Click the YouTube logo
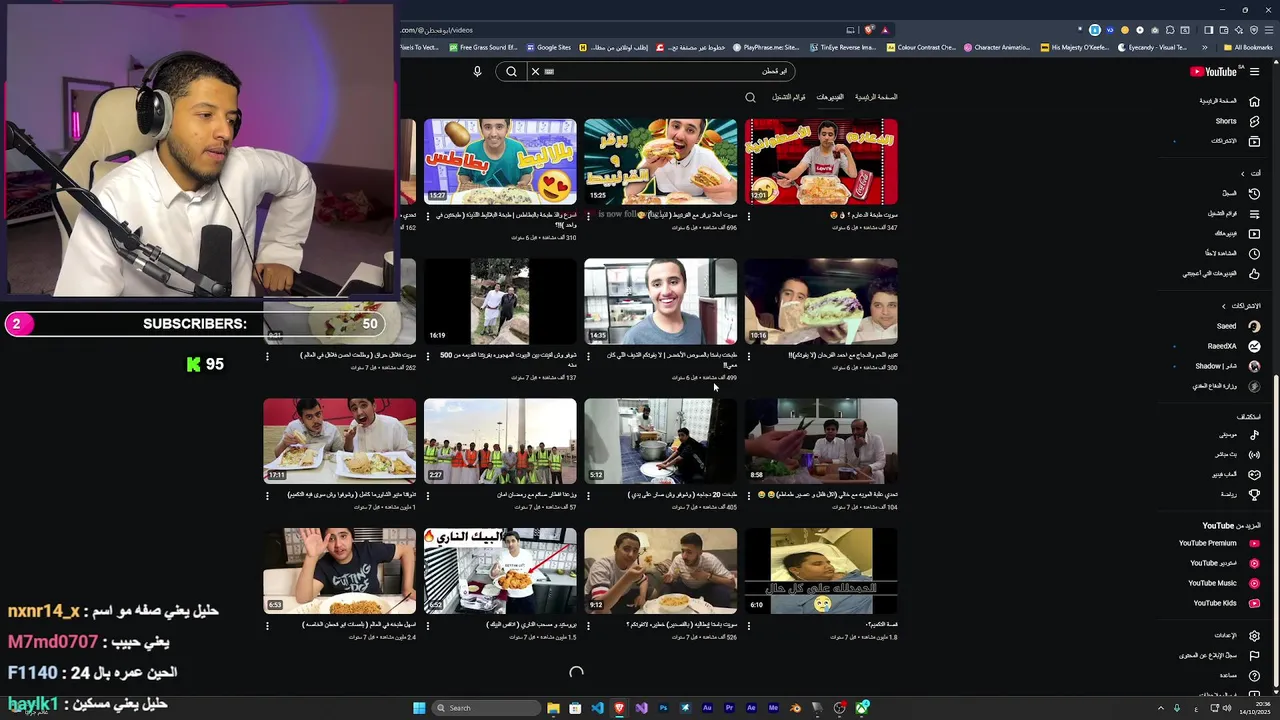This screenshot has height=720, width=1280. pos(1214,72)
